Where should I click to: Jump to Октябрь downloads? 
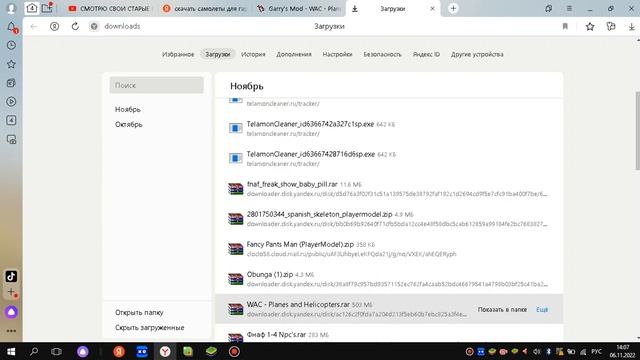click(x=129, y=124)
